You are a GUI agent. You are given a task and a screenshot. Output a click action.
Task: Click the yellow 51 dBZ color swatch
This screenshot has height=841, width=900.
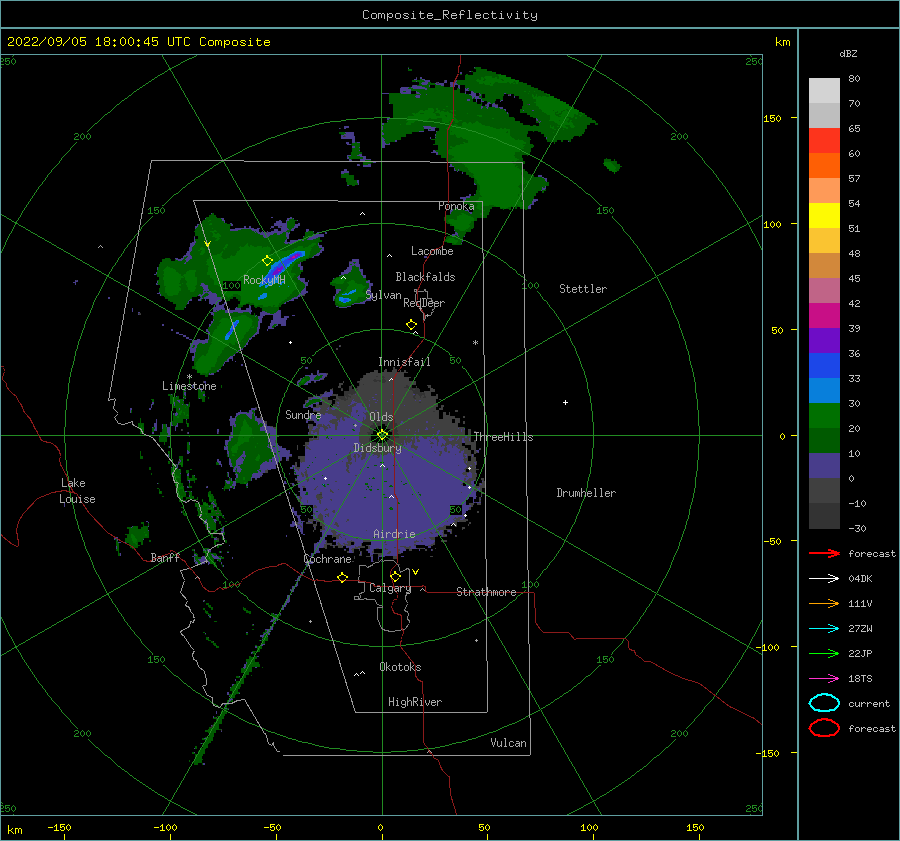pyautogui.click(x=824, y=215)
